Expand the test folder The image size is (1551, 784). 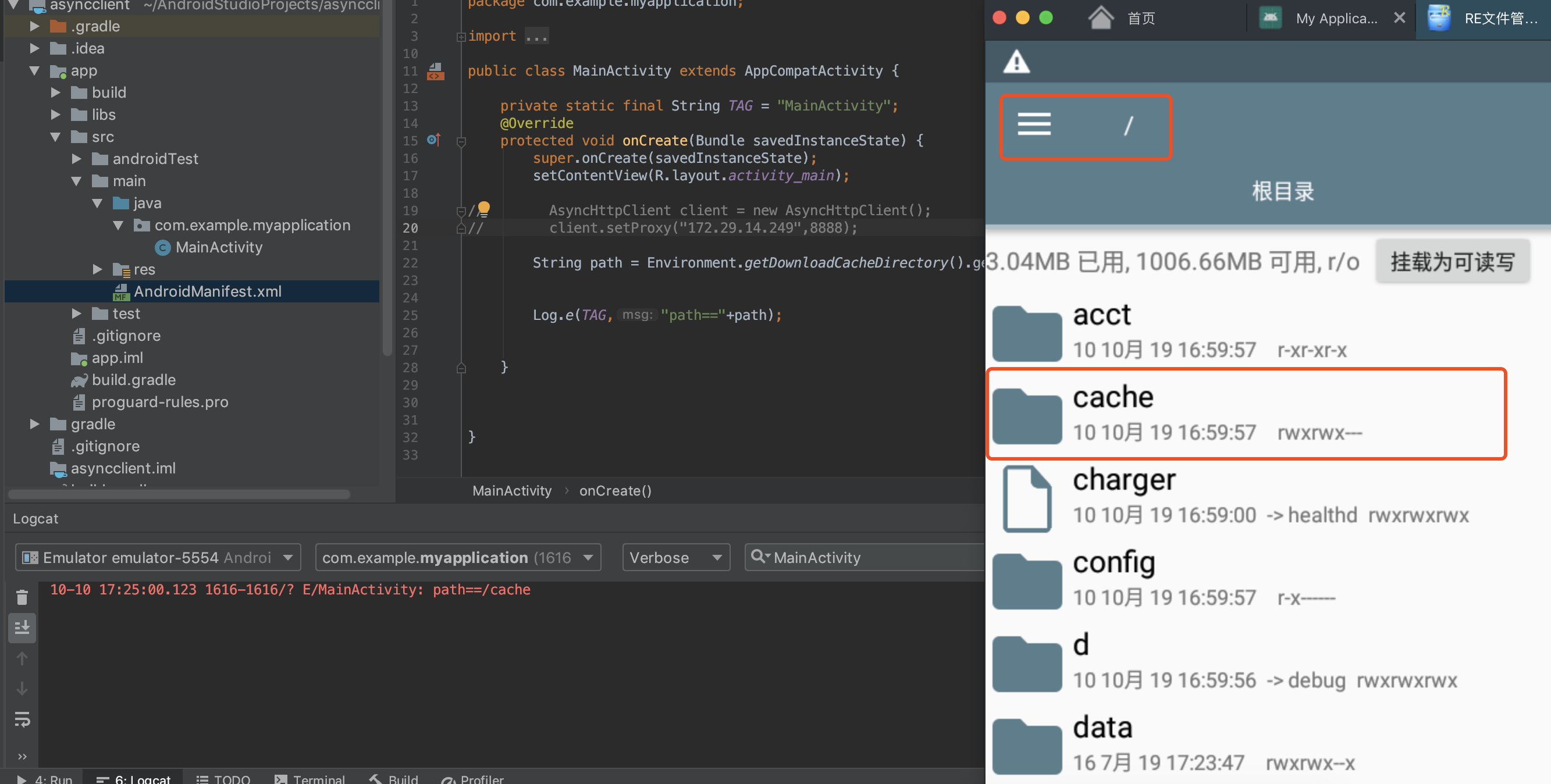tap(76, 313)
